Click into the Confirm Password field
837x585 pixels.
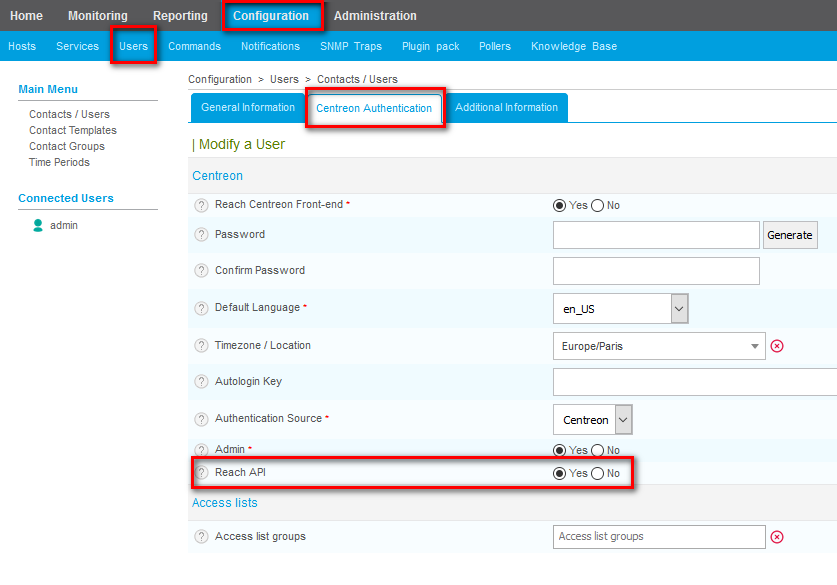(655, 271)
